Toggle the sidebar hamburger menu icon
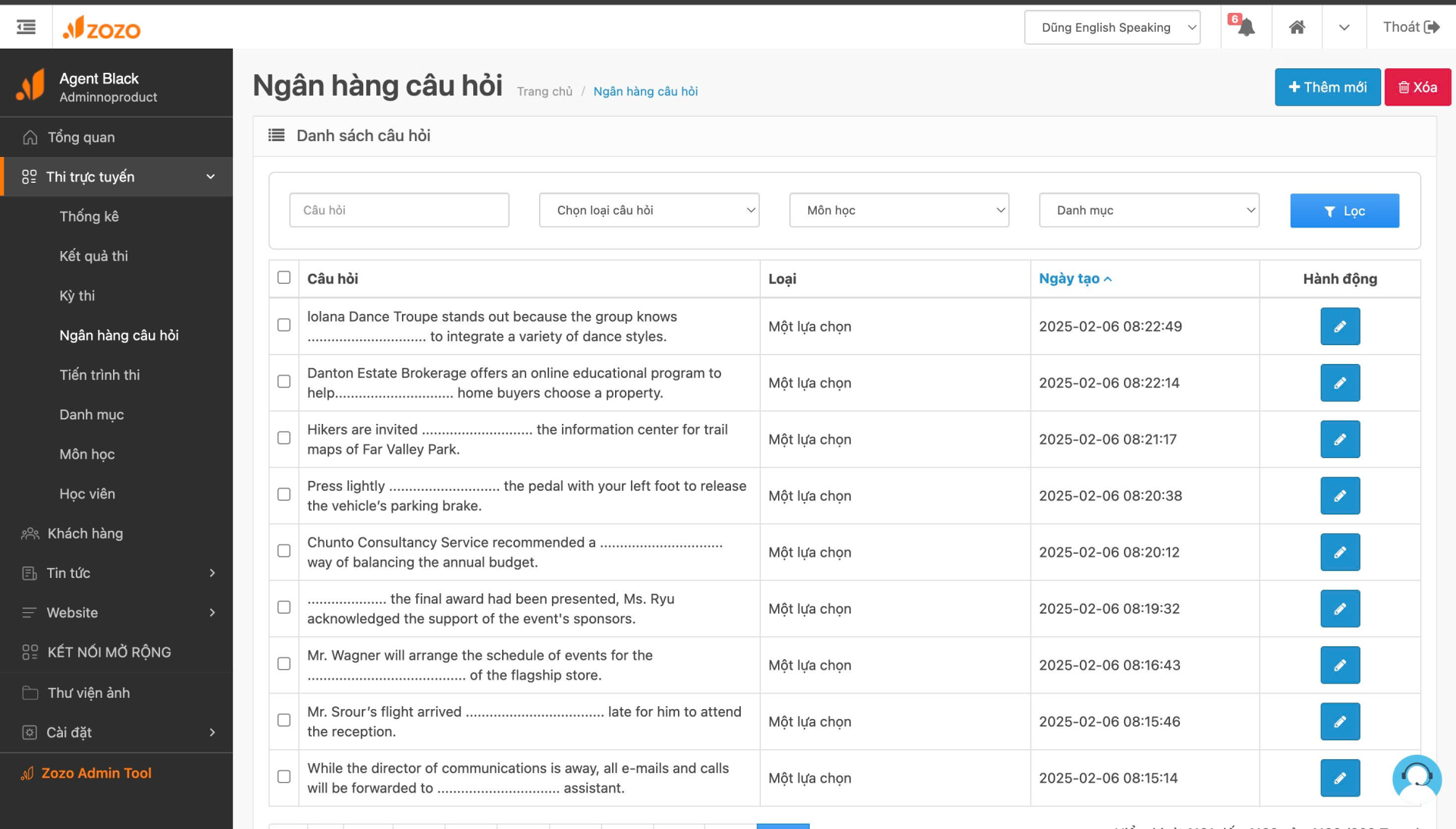Viewport: 1456px width, 829px height. click(x=27, y=27)
